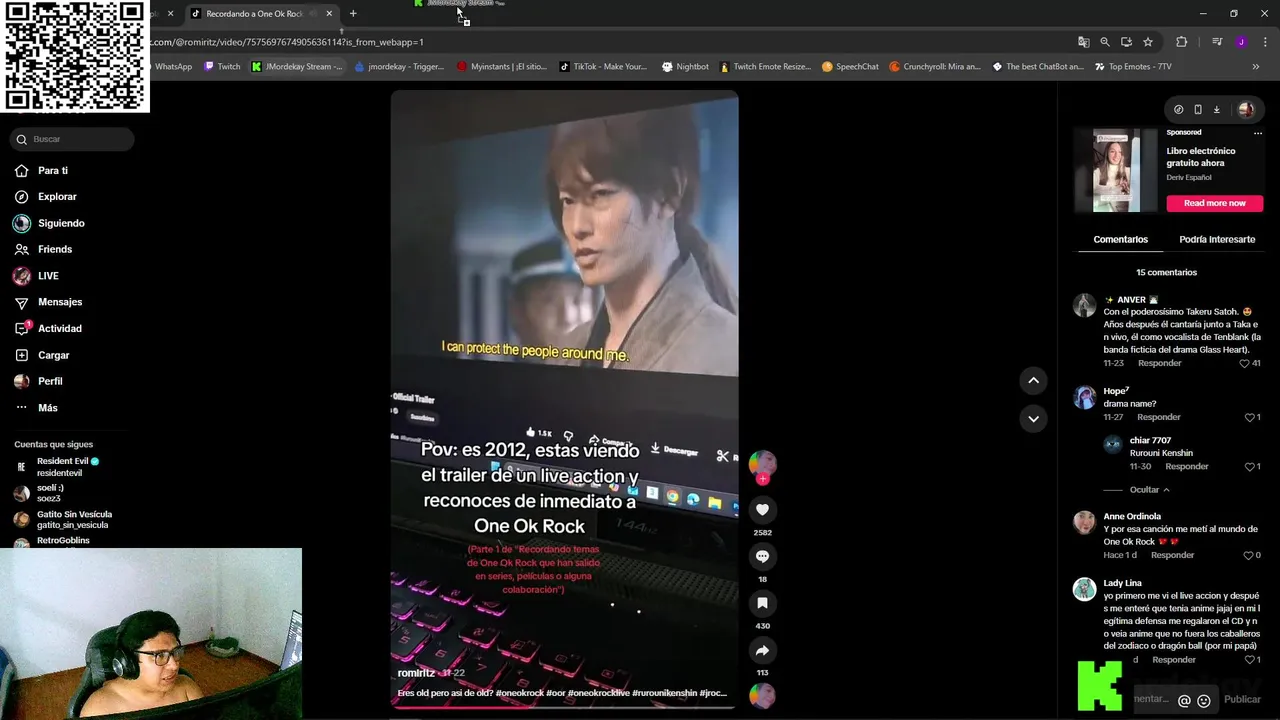Click the add comment text field
Viewport: 1280px width, 720px height.
pos(1150,700)
